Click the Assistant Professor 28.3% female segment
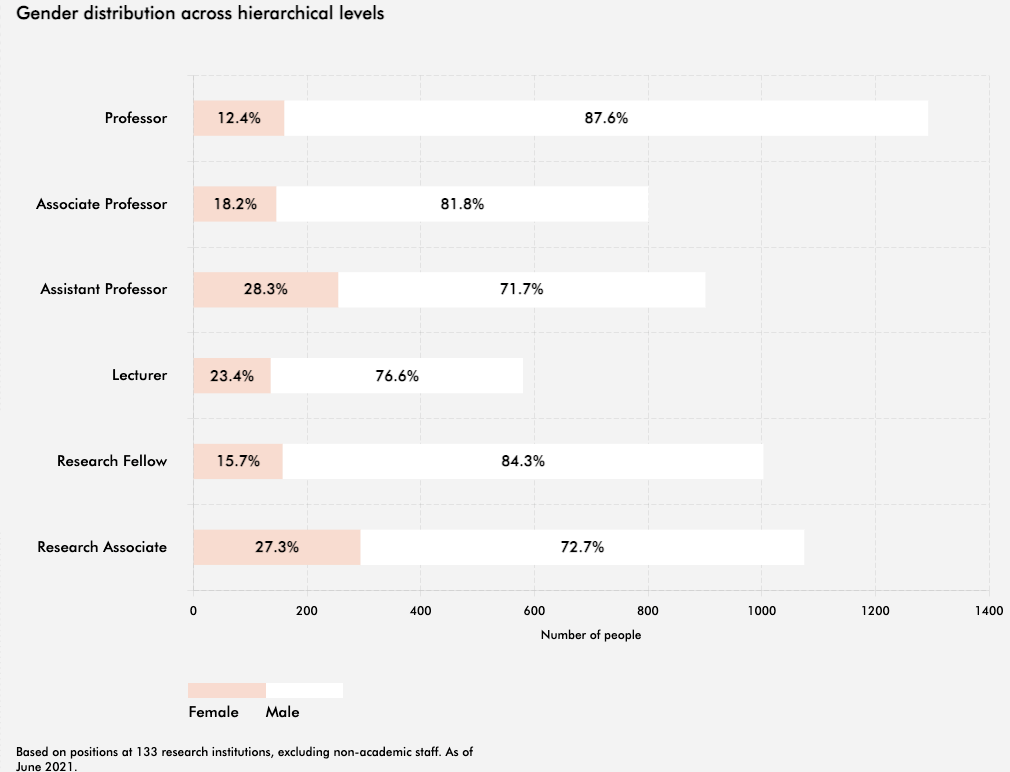 pyautogui.click(x=265, y=290)
